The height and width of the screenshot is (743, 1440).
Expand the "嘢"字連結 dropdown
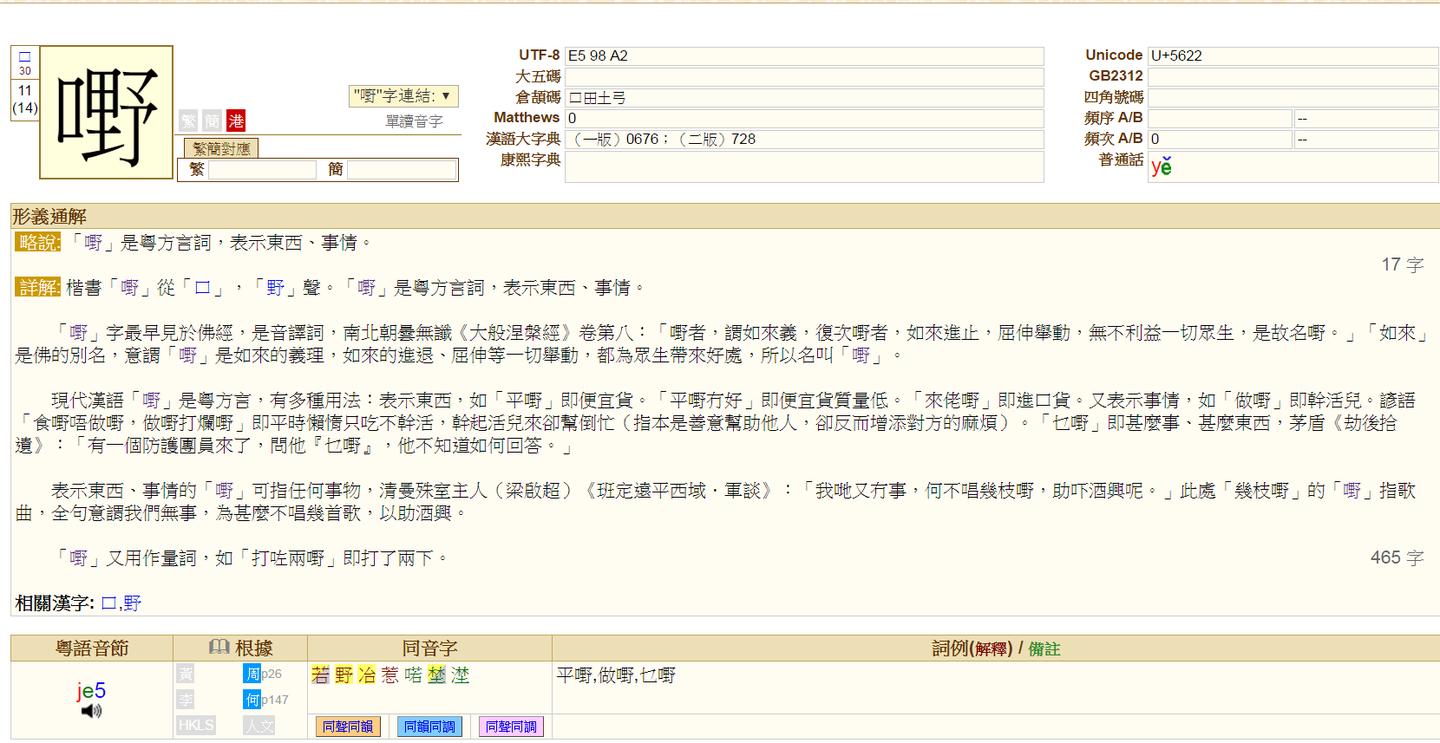tap(404, 96)
